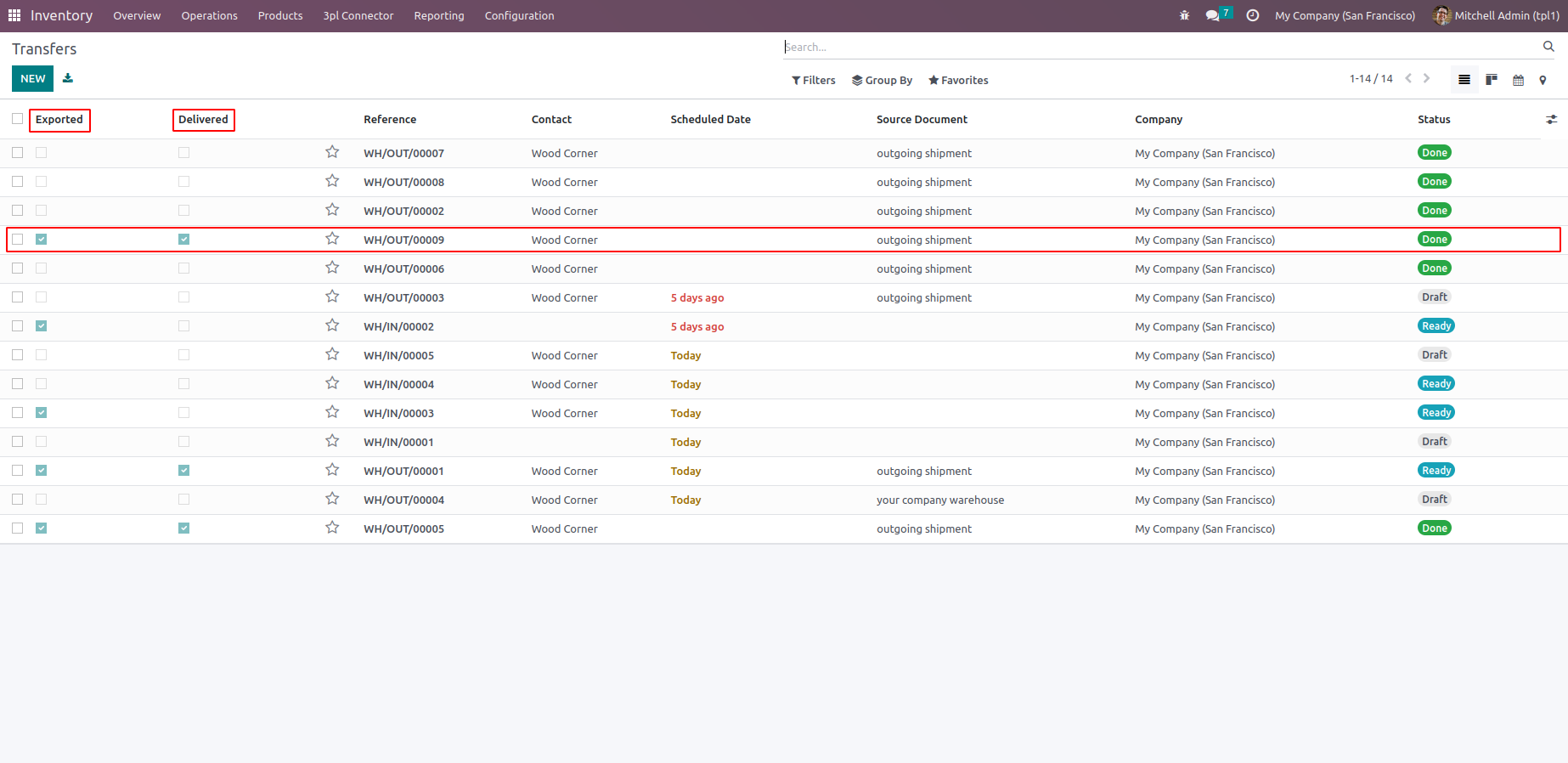The width and height of the screenshot is (1568, 763).
Task: Toggle the select-all rows checkbox
Action: [x=17, y=119]
